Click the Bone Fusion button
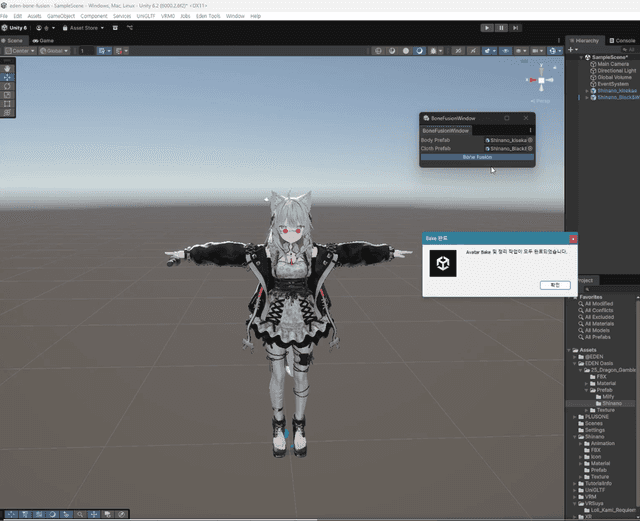640x521 pixels. pyautogui.click(x=477, y=157)
